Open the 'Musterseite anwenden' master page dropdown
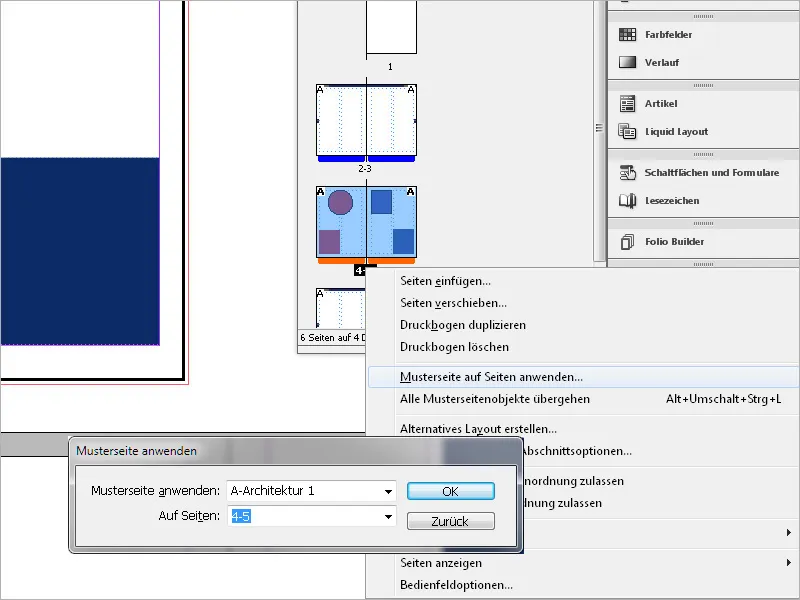This screenshot has height=600, width=800. 389,491
